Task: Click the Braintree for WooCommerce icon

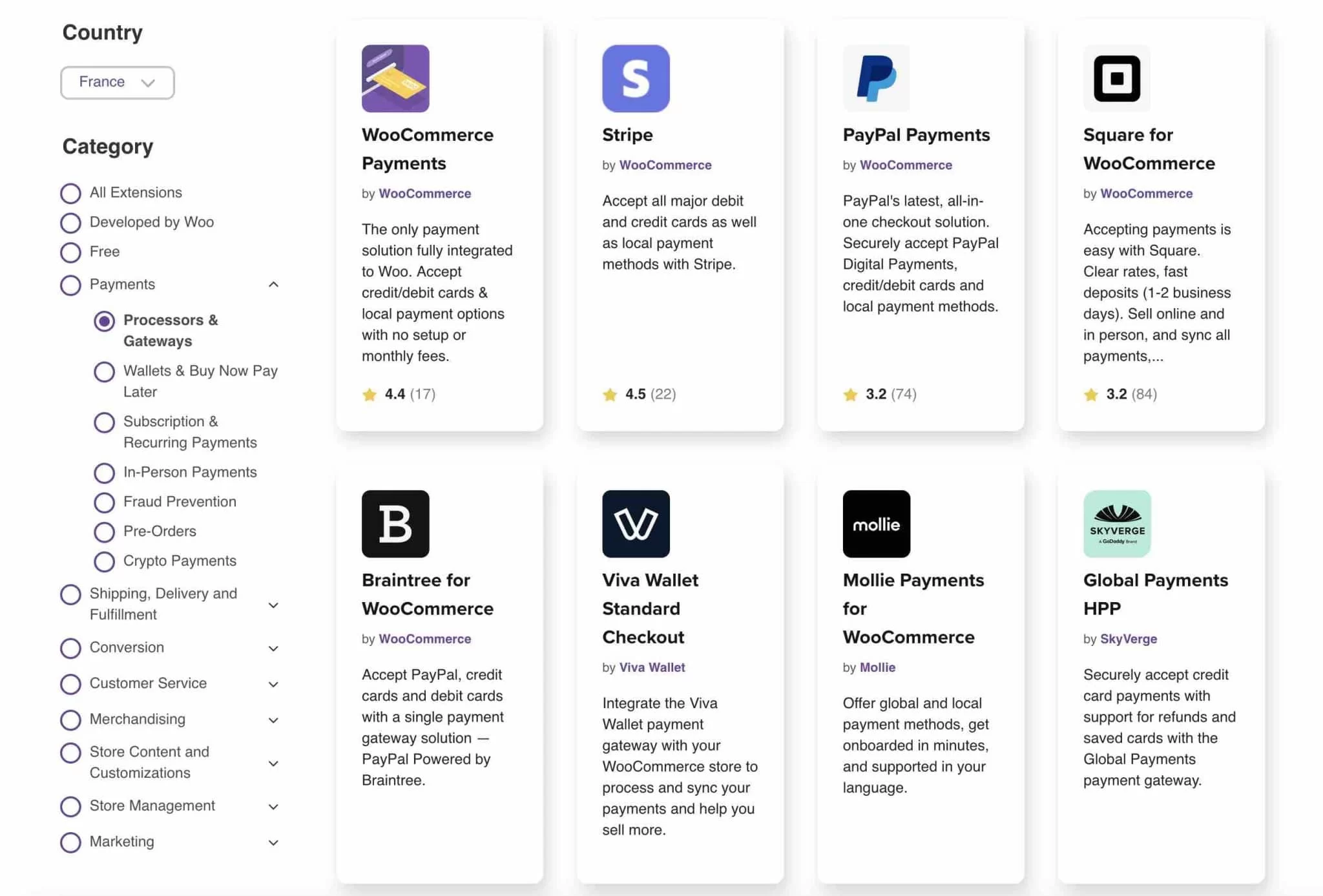Action: coord(395,523)
